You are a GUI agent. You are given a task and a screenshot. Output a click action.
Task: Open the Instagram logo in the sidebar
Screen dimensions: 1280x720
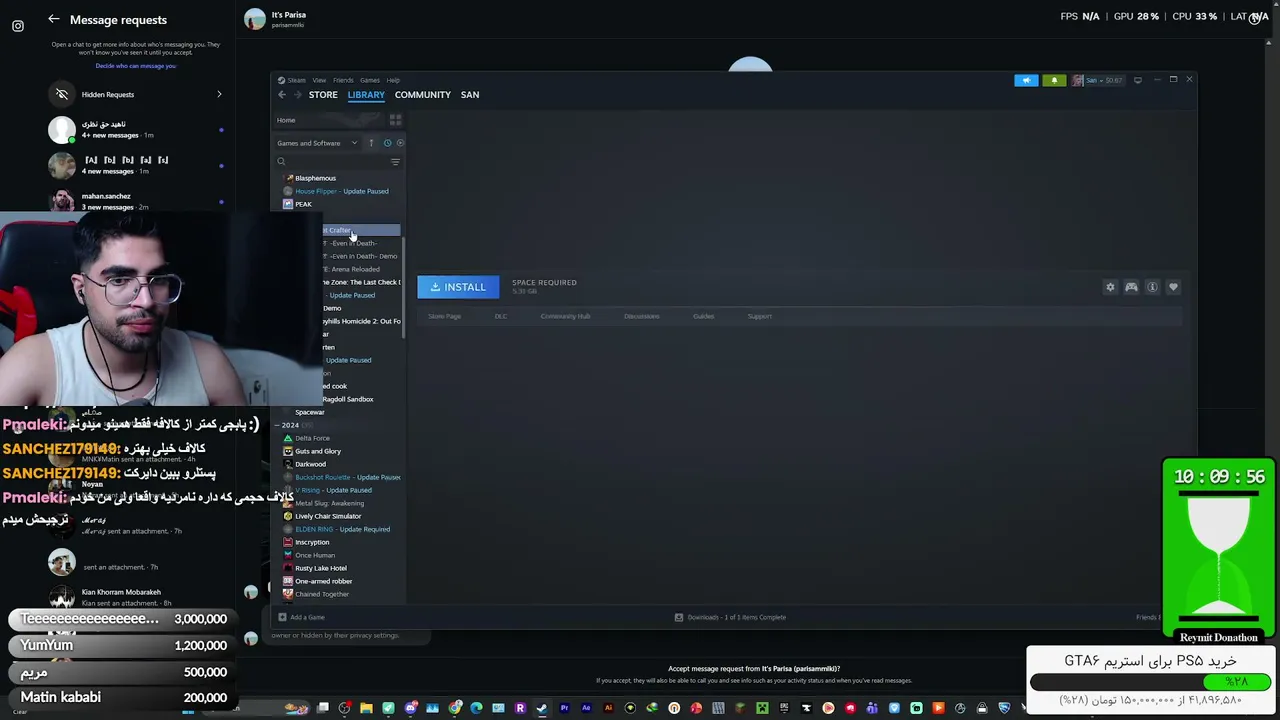tap(18, 26)
